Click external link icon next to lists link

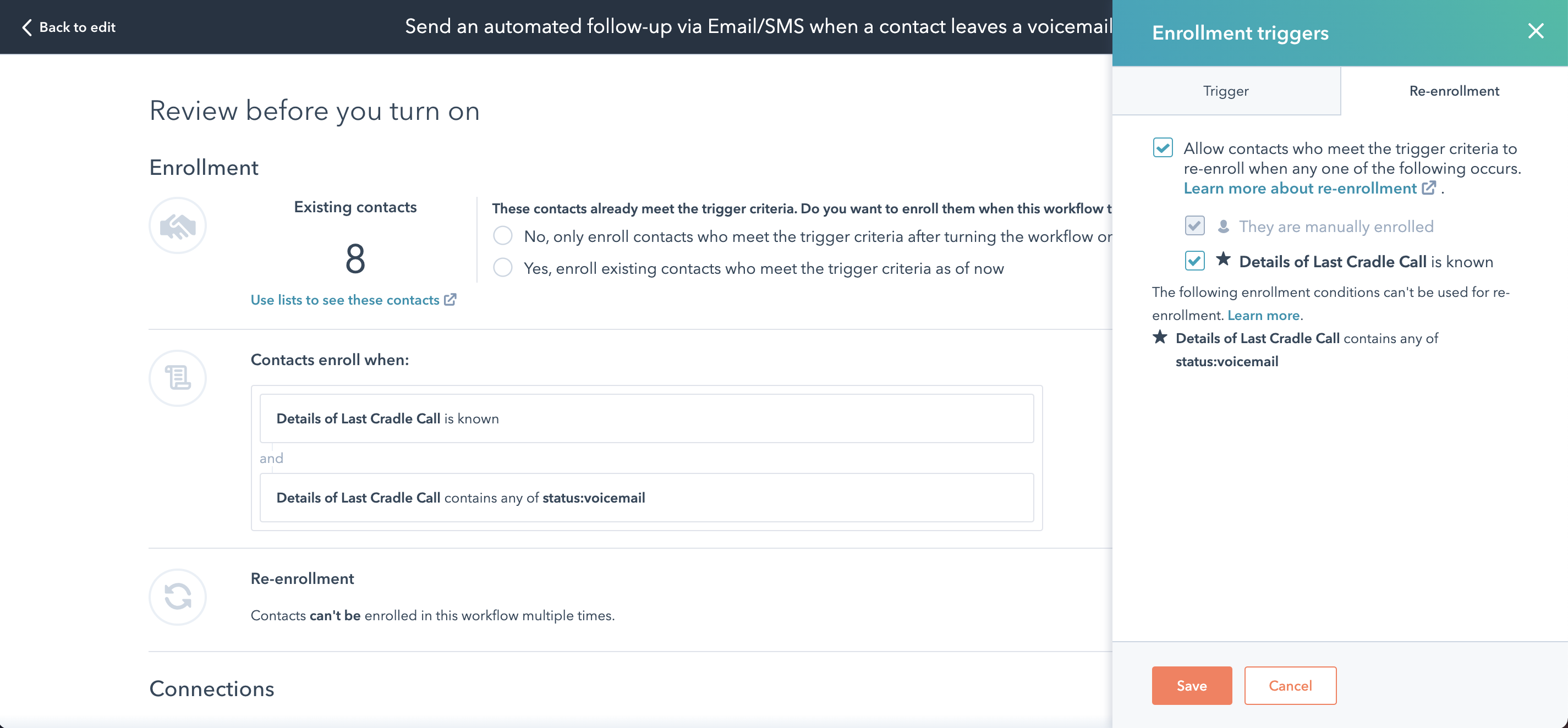click(451, 300)
